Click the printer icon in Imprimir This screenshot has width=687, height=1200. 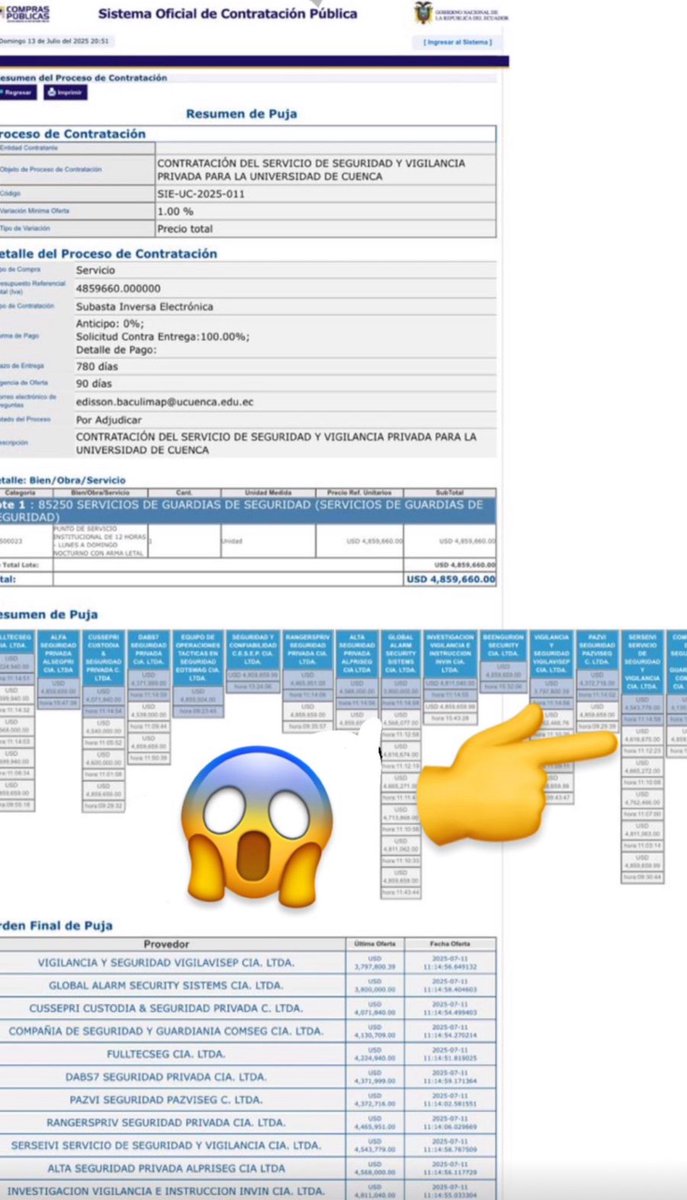(x=50, y=92)
